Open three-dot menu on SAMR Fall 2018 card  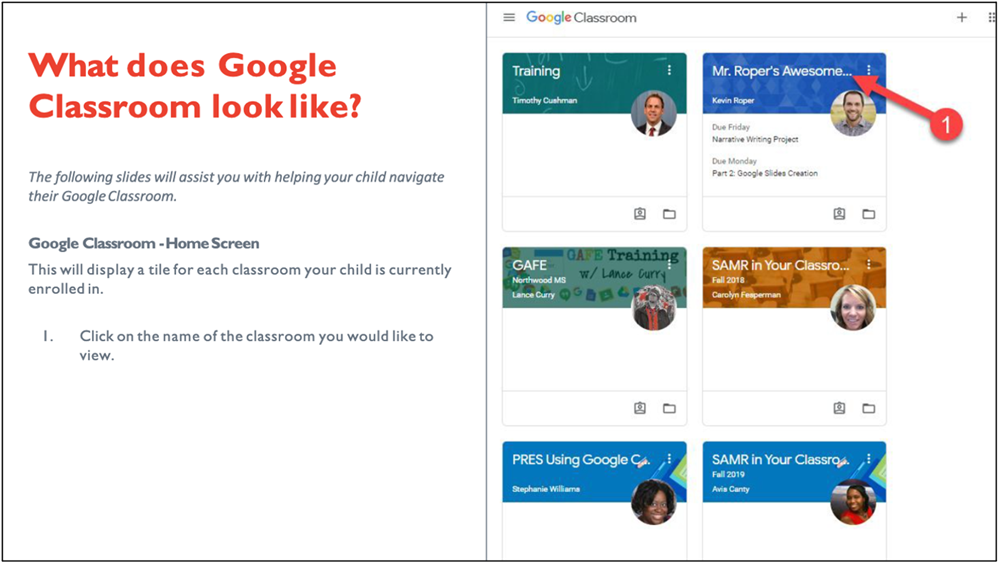pyautogui.click(x=868, y=264)
